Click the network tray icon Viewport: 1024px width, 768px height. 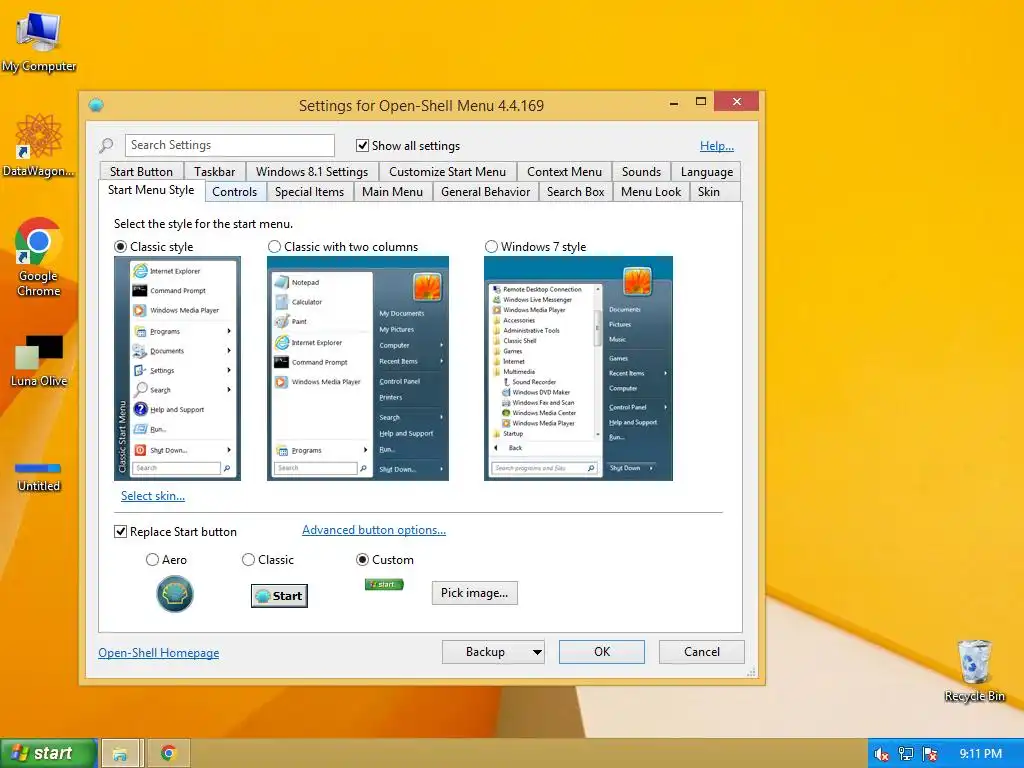click(906, 754)
